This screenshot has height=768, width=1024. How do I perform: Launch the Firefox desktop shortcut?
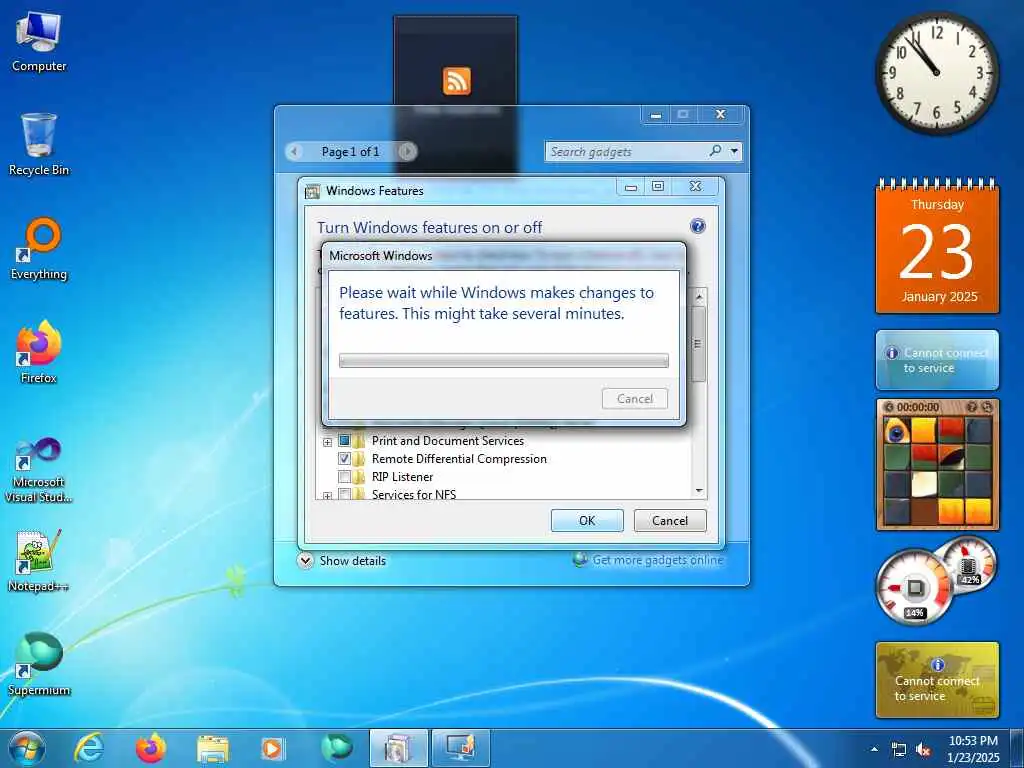pos(39,353)
